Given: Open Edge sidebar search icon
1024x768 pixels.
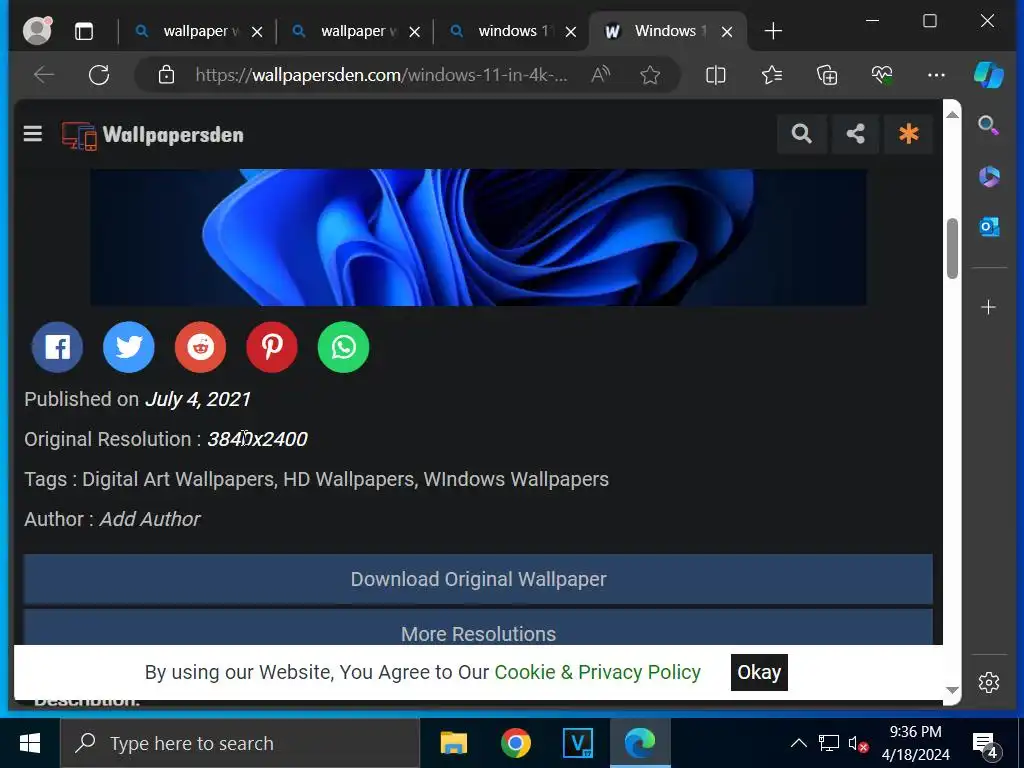Looking at the screenshot, I should [x=989, y=125].
